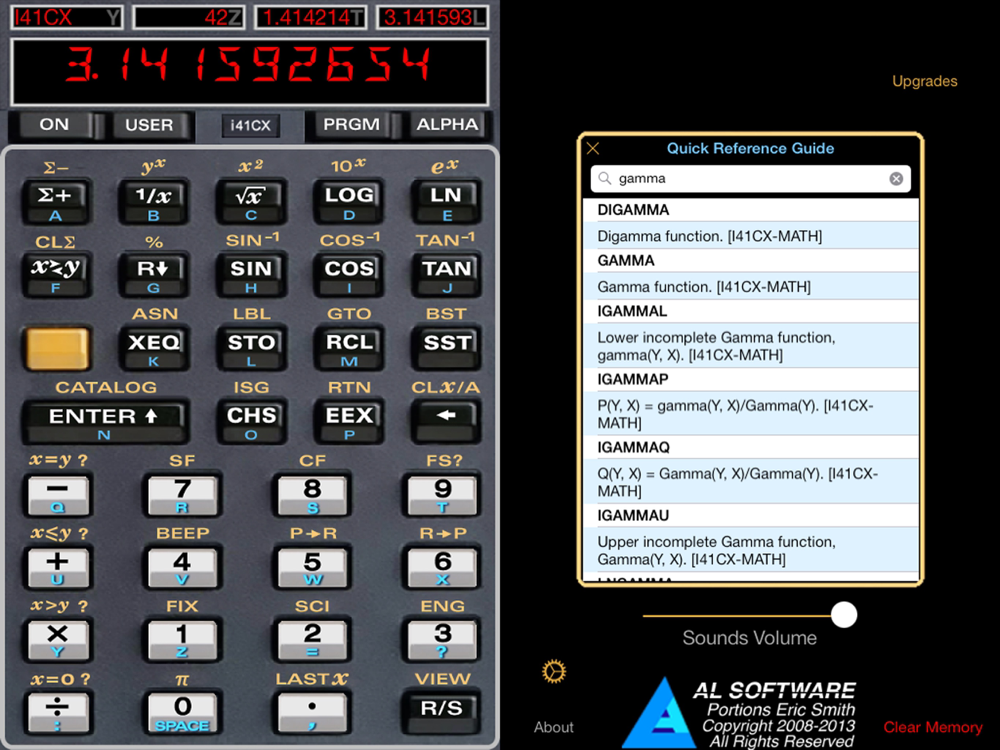Tap the backspace arrow key
The image size is (1000, 750).
[446, 422]
